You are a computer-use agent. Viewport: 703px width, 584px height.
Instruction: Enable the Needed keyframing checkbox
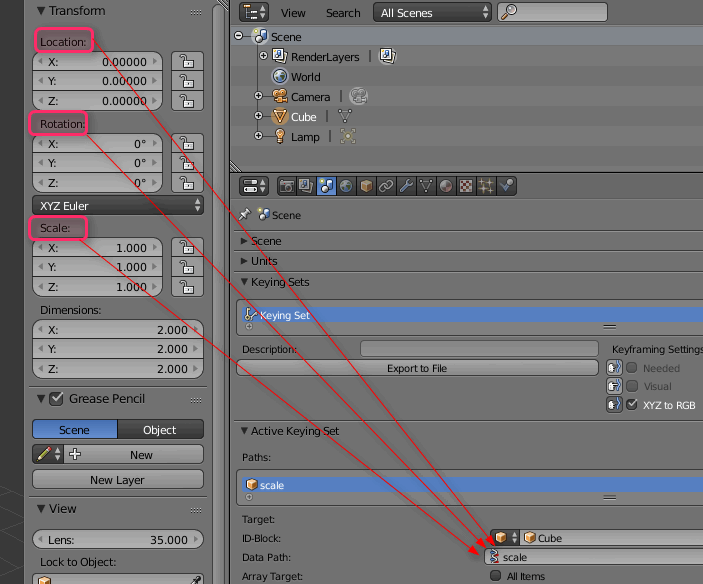click(x=632, y=368)
